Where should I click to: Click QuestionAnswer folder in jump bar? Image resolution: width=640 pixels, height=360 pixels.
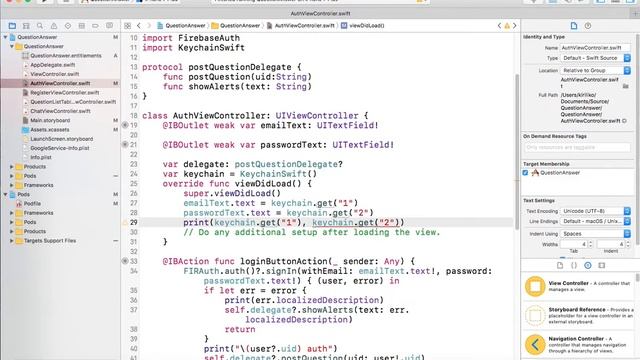click(236, 26)
